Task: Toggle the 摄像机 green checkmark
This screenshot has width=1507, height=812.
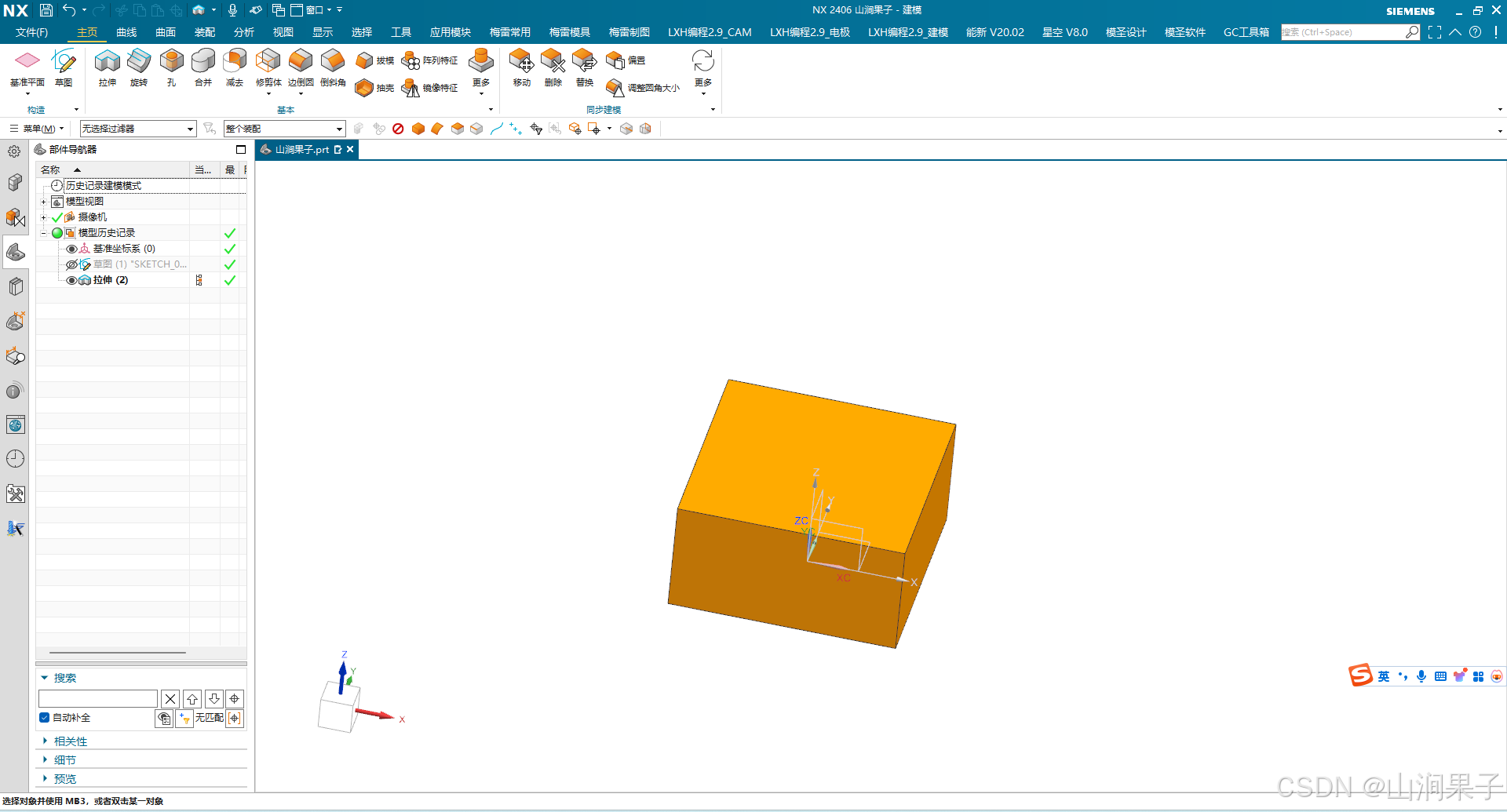Action: (57, 217)
